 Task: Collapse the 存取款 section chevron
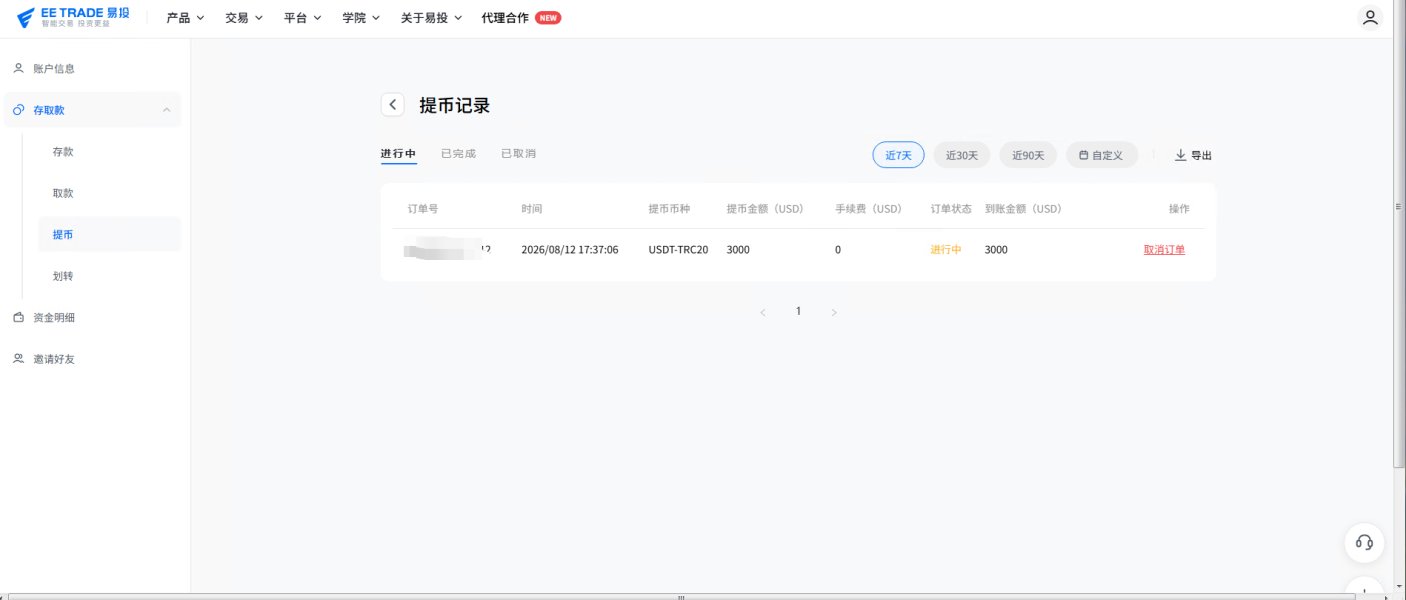click(166, 110)
